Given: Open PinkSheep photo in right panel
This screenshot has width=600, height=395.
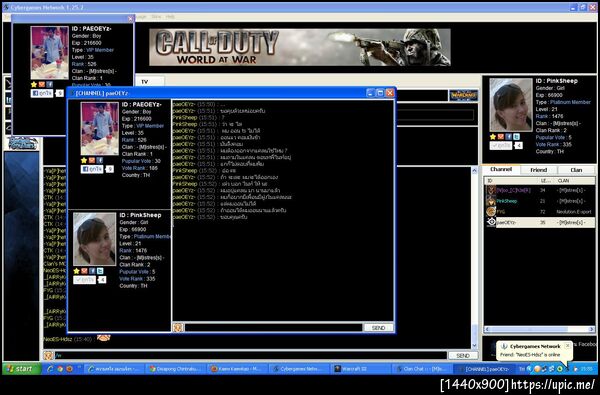Looking at the screenshot, I should click(x=511, y=105).
